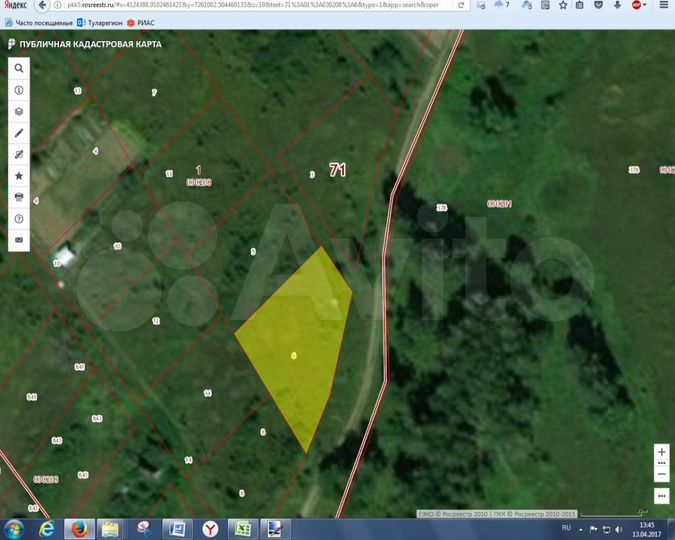Open the map layers panel
The height and width of the screenshot is (540, 675).
(19, 112)
